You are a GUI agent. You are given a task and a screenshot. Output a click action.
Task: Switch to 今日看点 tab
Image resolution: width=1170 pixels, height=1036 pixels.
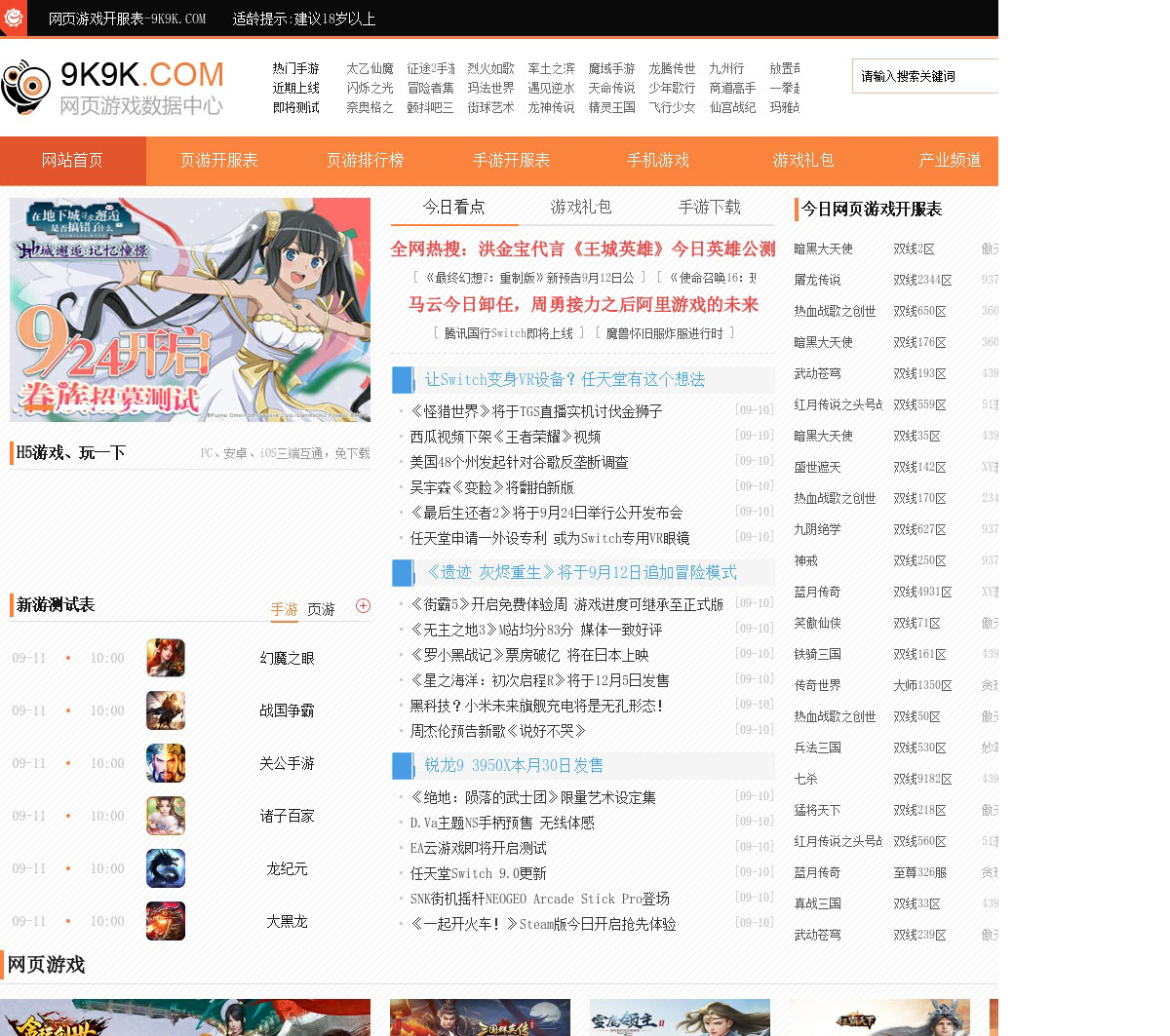pyautogui.click(x=453, y=207)
